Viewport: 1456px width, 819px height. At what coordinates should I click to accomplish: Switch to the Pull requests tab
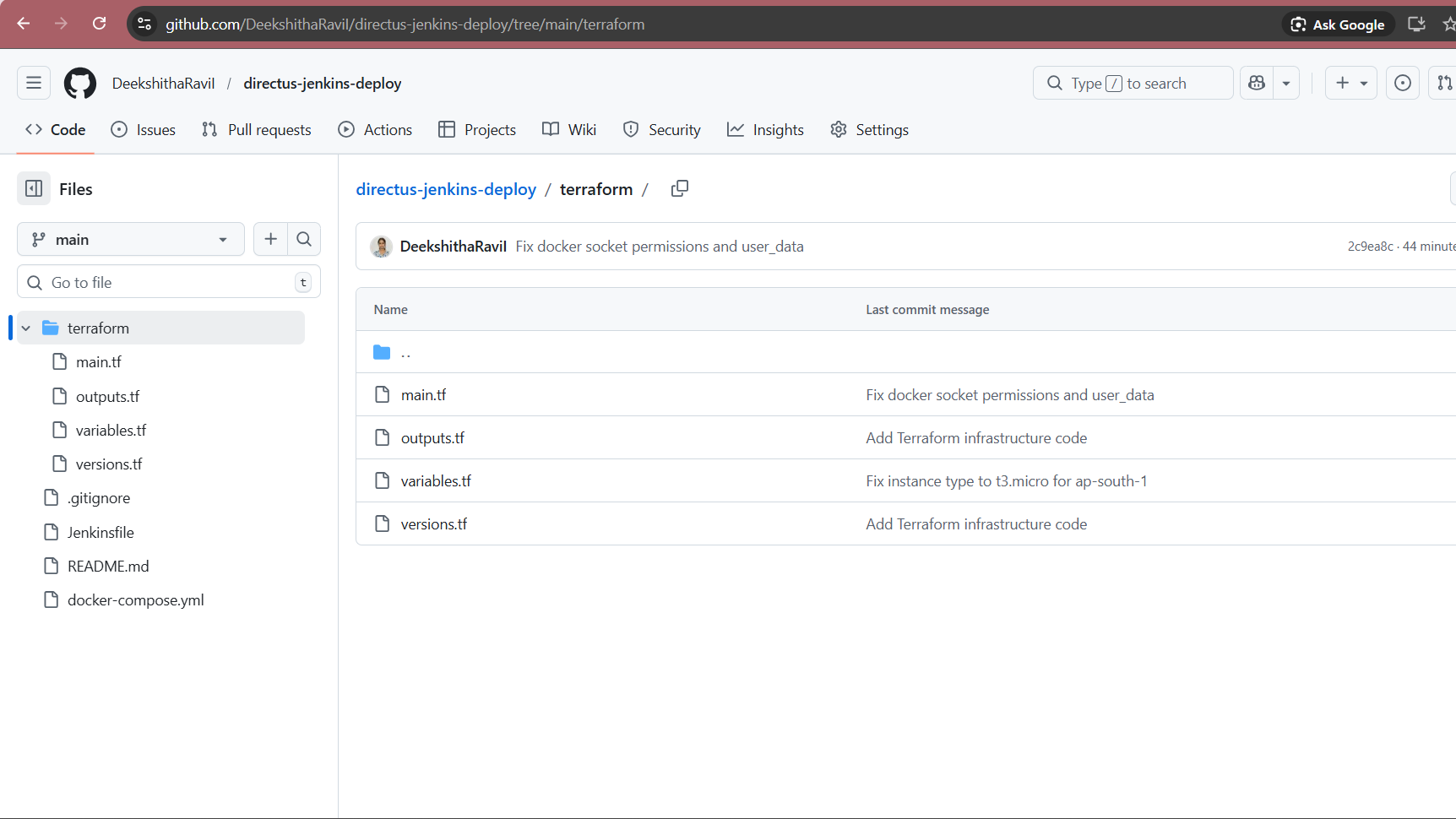pos(257,130)
